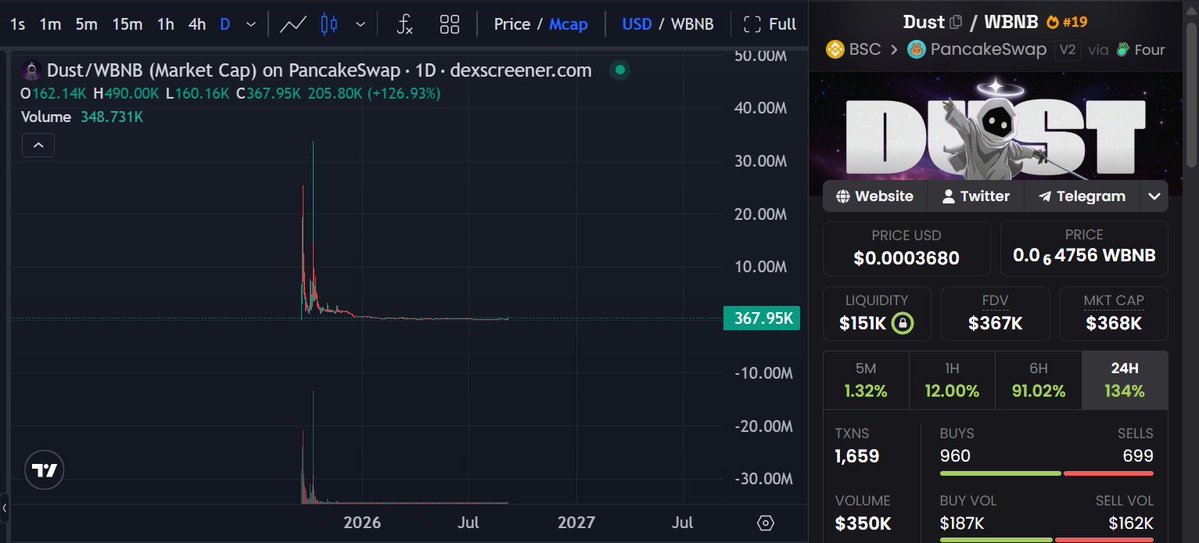
Task: Switch to line chart type
Action: pyautogui.click(x=293, y=24)
